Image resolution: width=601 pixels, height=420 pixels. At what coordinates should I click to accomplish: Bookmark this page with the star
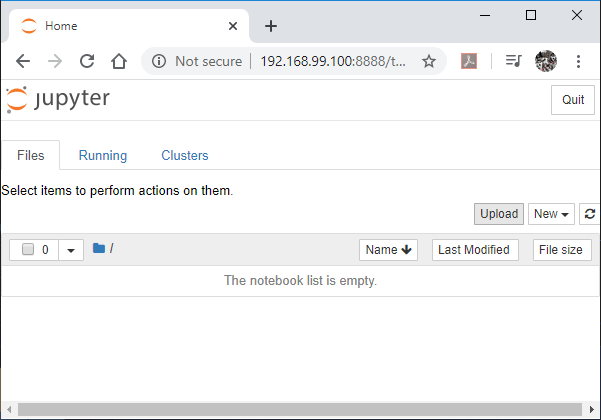pyautogui.click(x=429, y=61)
